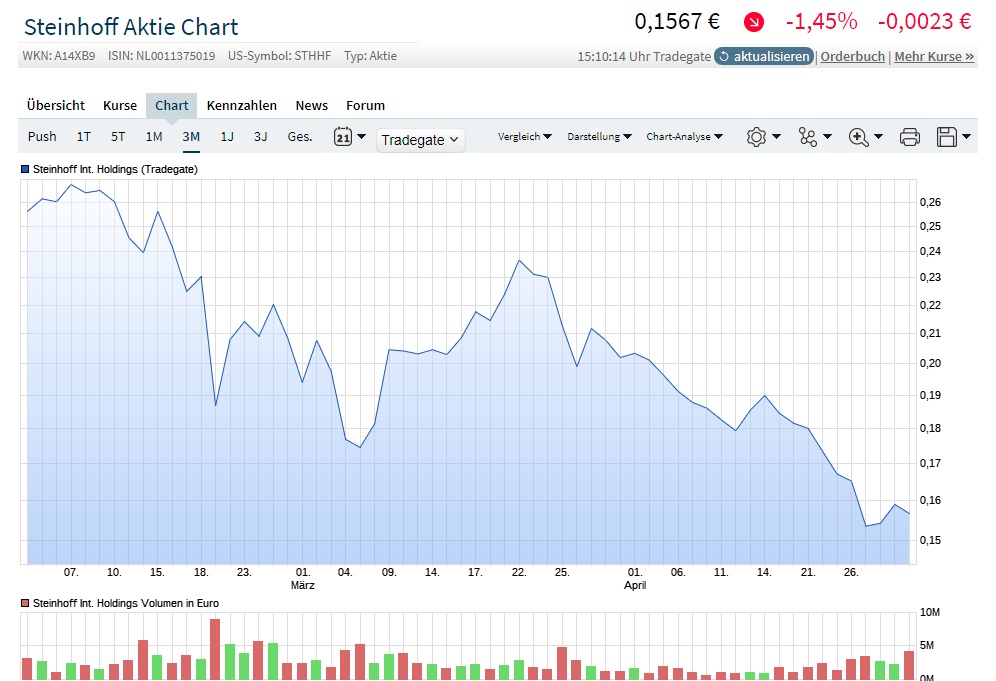Viewport: 996px width, 681px height.
Task: Click the share/network icon in the toolbar
Action: pos(808,136)
